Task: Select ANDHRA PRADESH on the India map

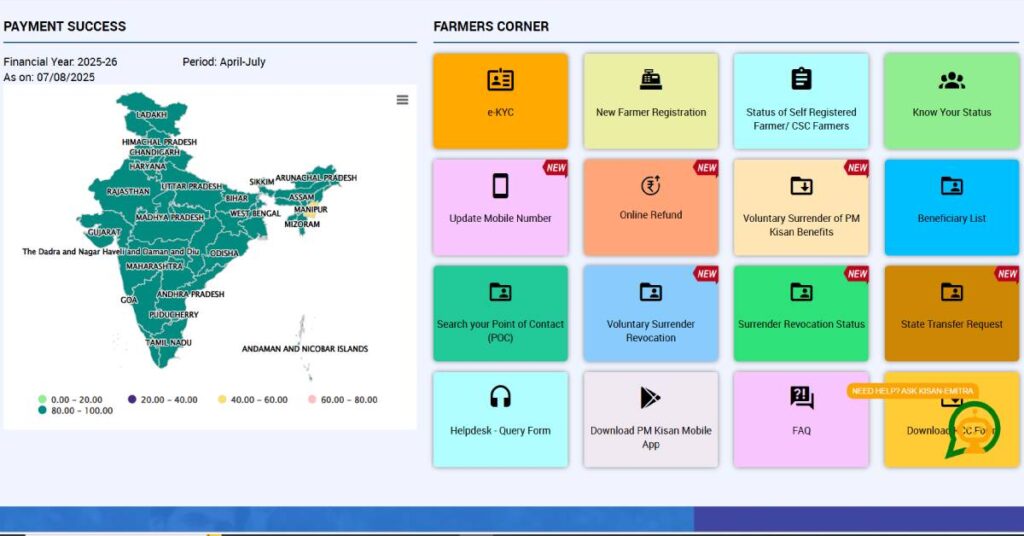Action: pos(190,294)
